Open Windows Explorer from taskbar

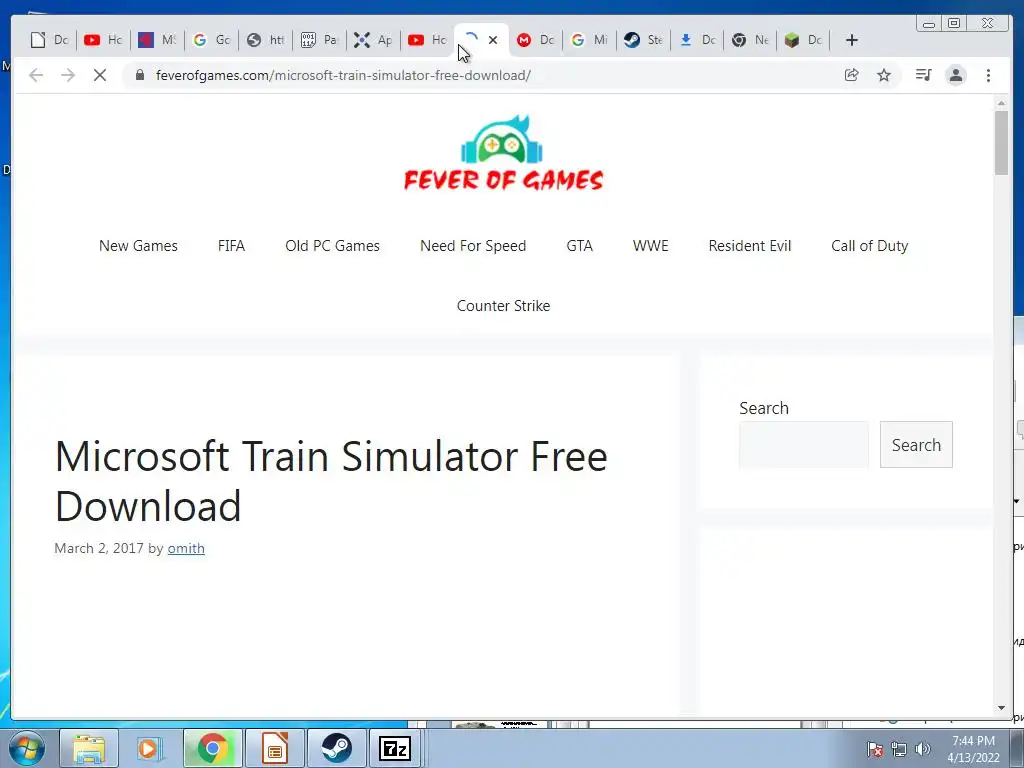(89, 748)
